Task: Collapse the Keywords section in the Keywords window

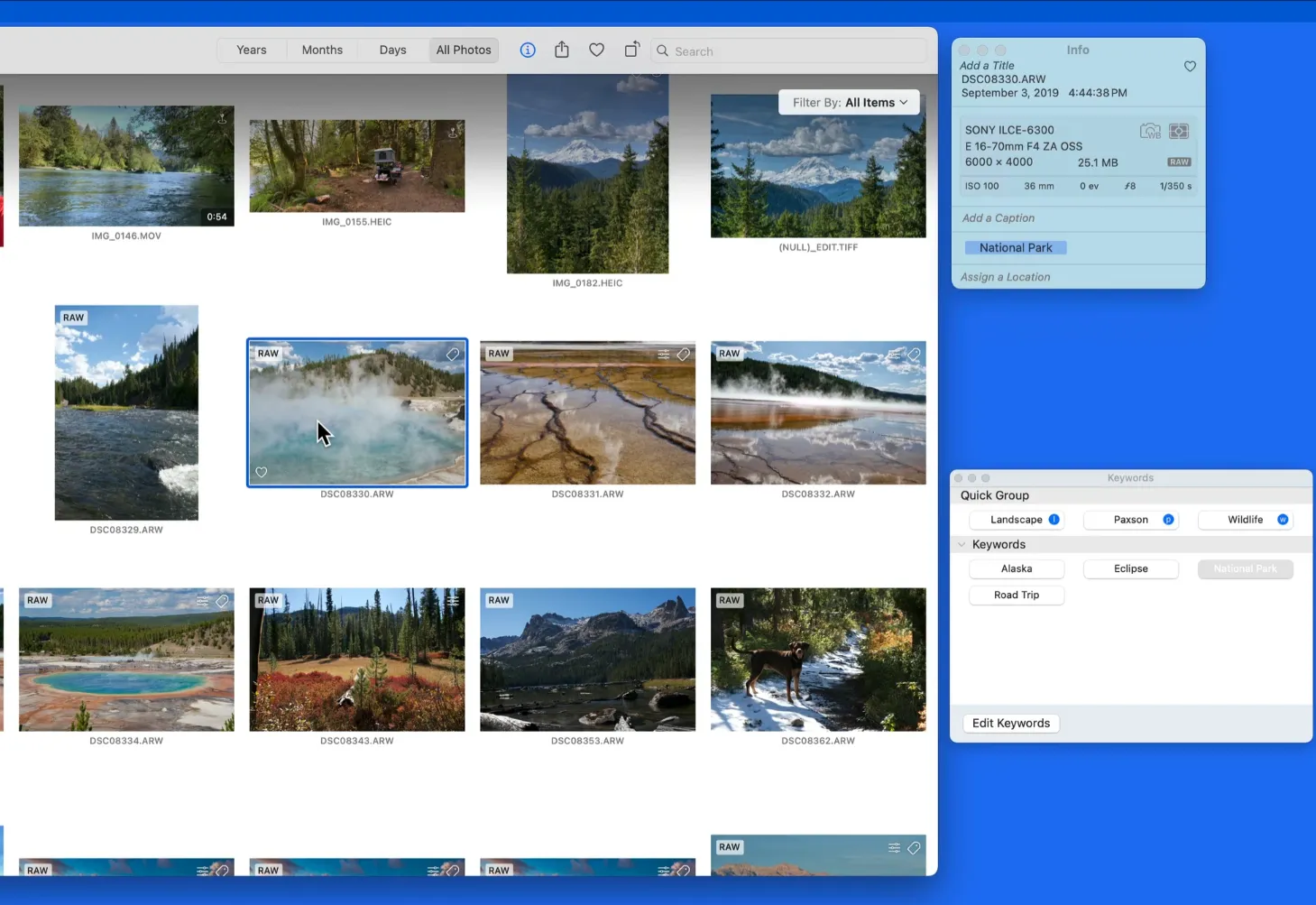Action: click(x=962, y=545)
